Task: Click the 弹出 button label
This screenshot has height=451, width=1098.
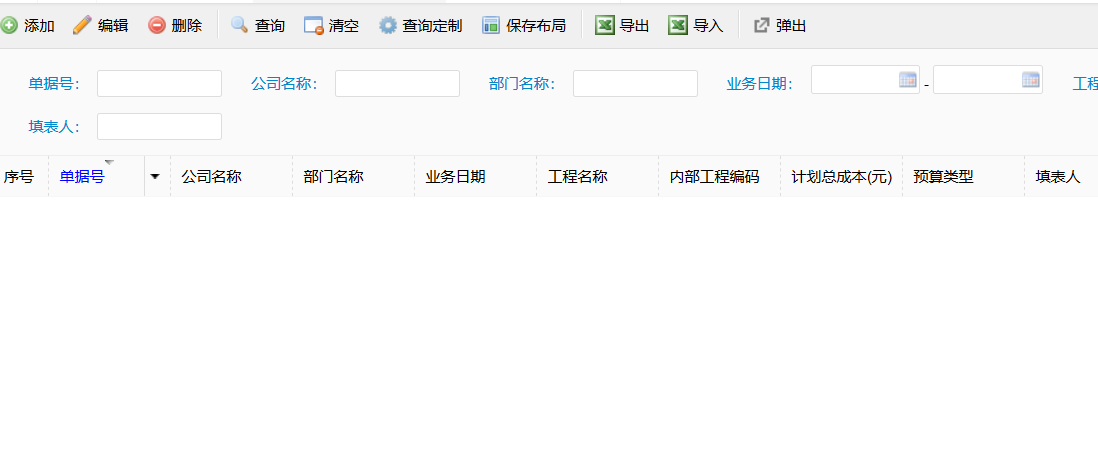Action: (x=791, y=27)
